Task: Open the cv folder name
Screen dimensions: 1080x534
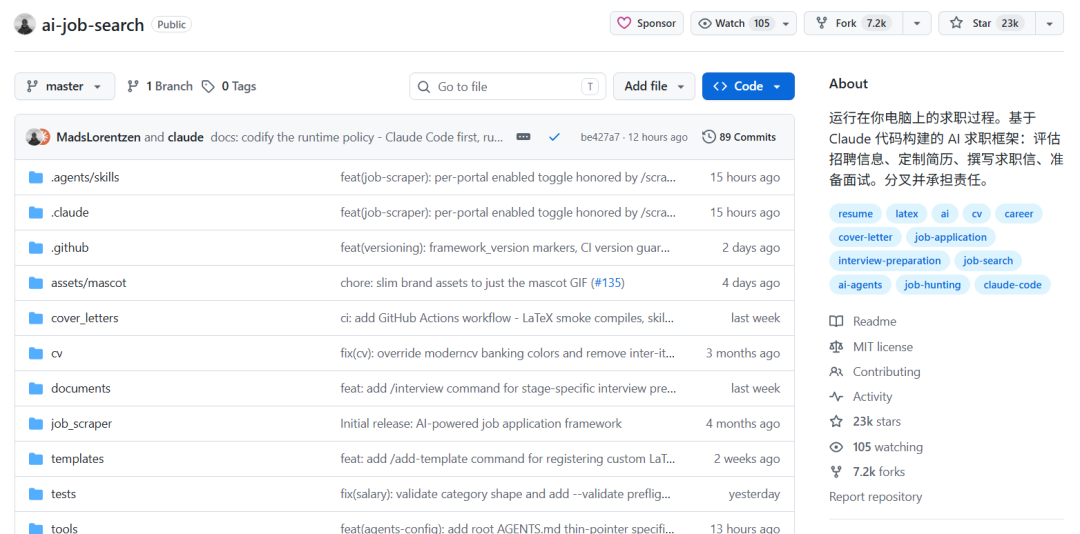Action: (x=56, y=353)
